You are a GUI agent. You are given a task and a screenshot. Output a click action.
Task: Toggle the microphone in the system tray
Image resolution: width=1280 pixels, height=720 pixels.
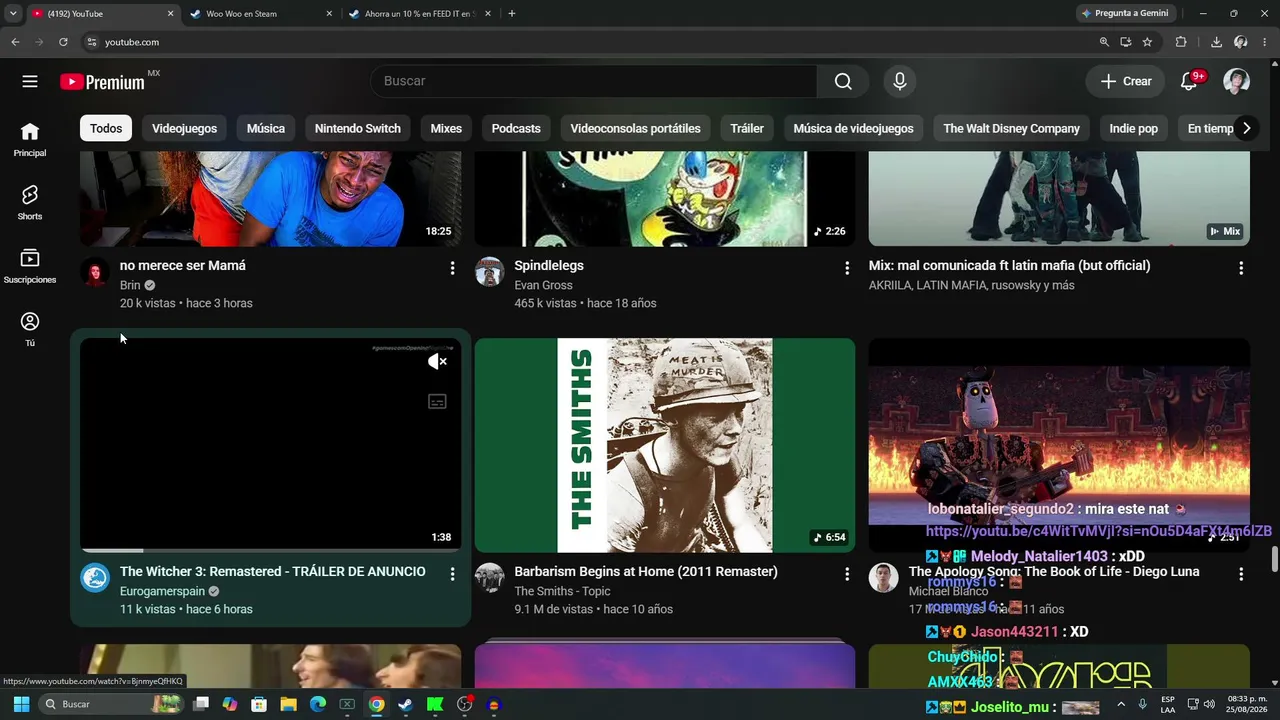pos(1142,704)
